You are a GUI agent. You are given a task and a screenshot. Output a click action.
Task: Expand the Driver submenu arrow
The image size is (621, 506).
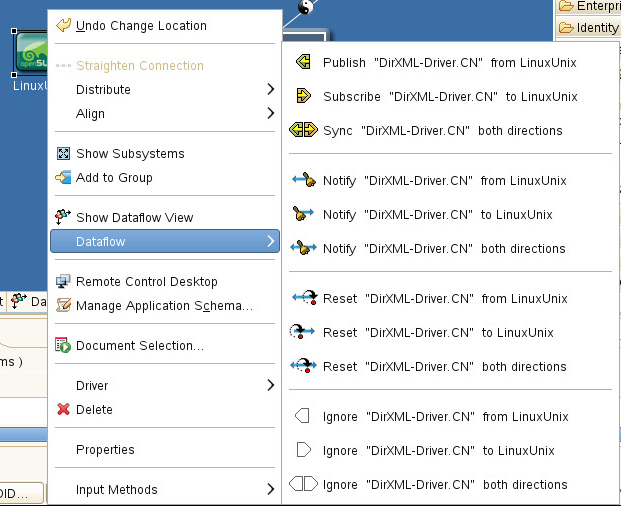click(x=270, y=385)
